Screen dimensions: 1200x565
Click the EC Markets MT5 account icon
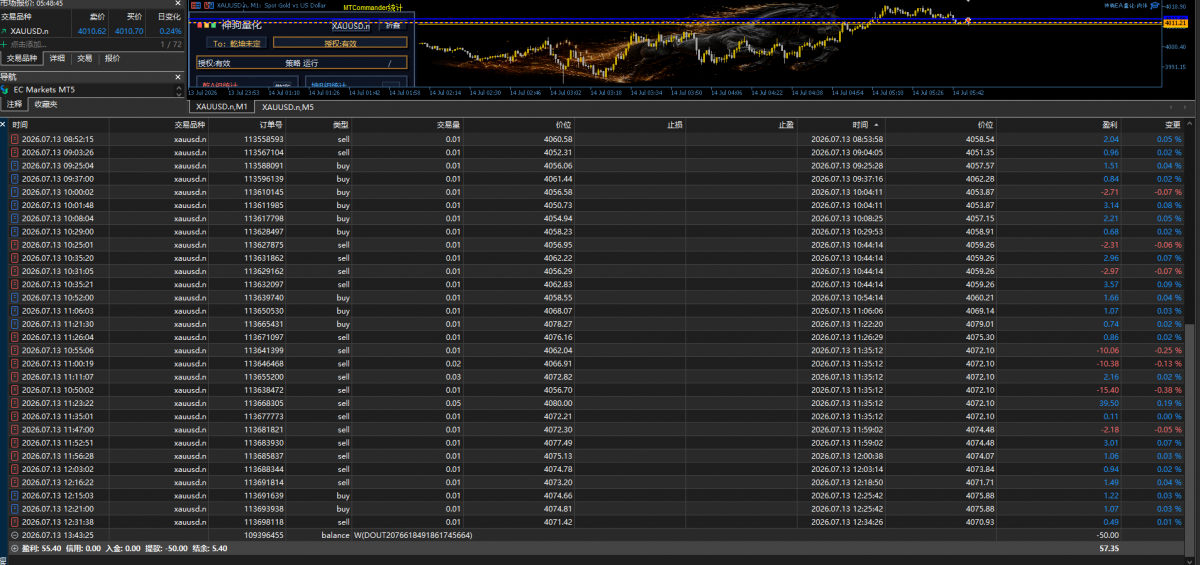pyautogui.click(x=5, y=90)
